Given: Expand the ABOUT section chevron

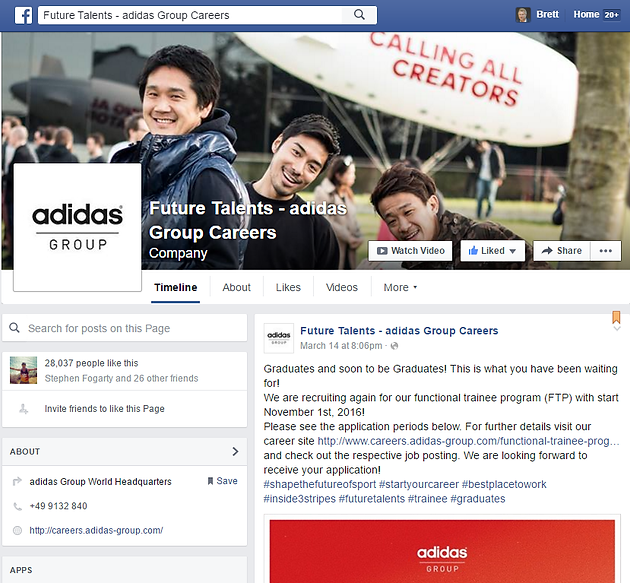Looking at the screenshot, I should point(235,451).
